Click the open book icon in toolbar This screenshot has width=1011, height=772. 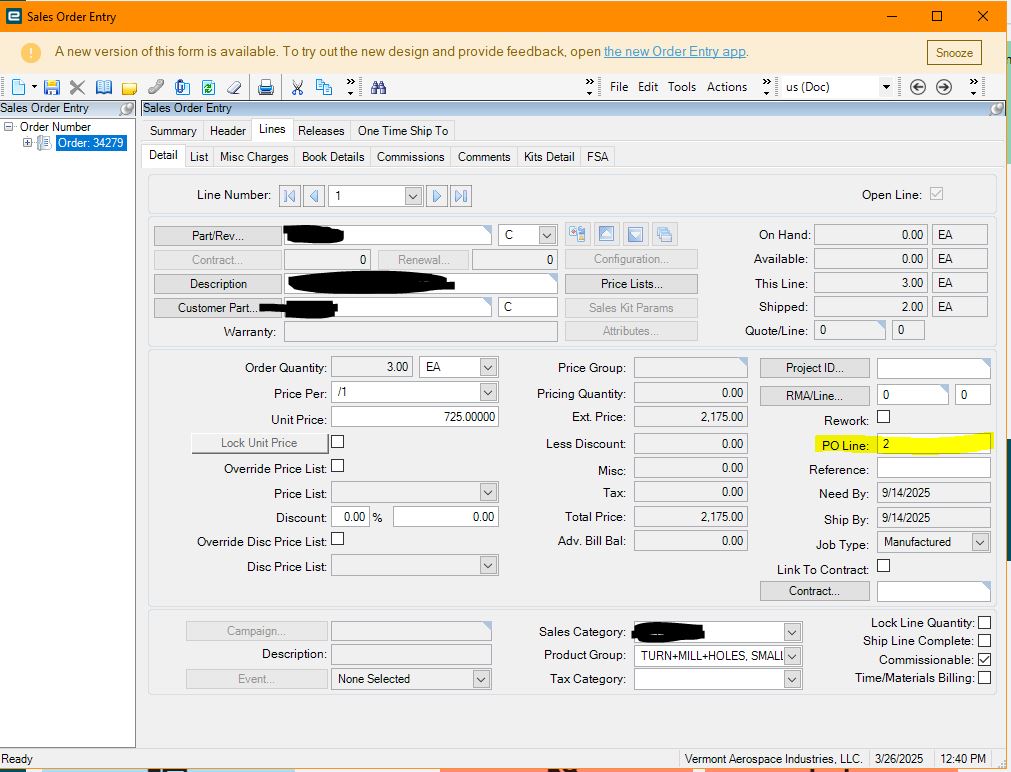(x=104, y=87)
